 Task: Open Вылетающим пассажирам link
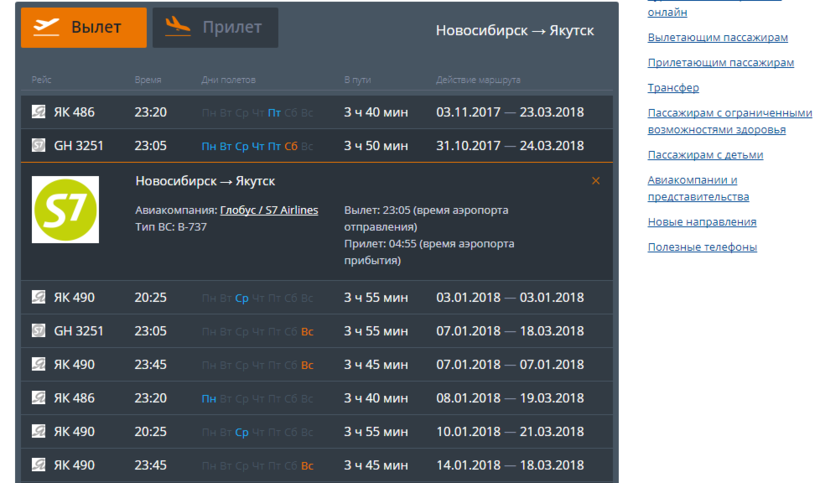(717, 37)
